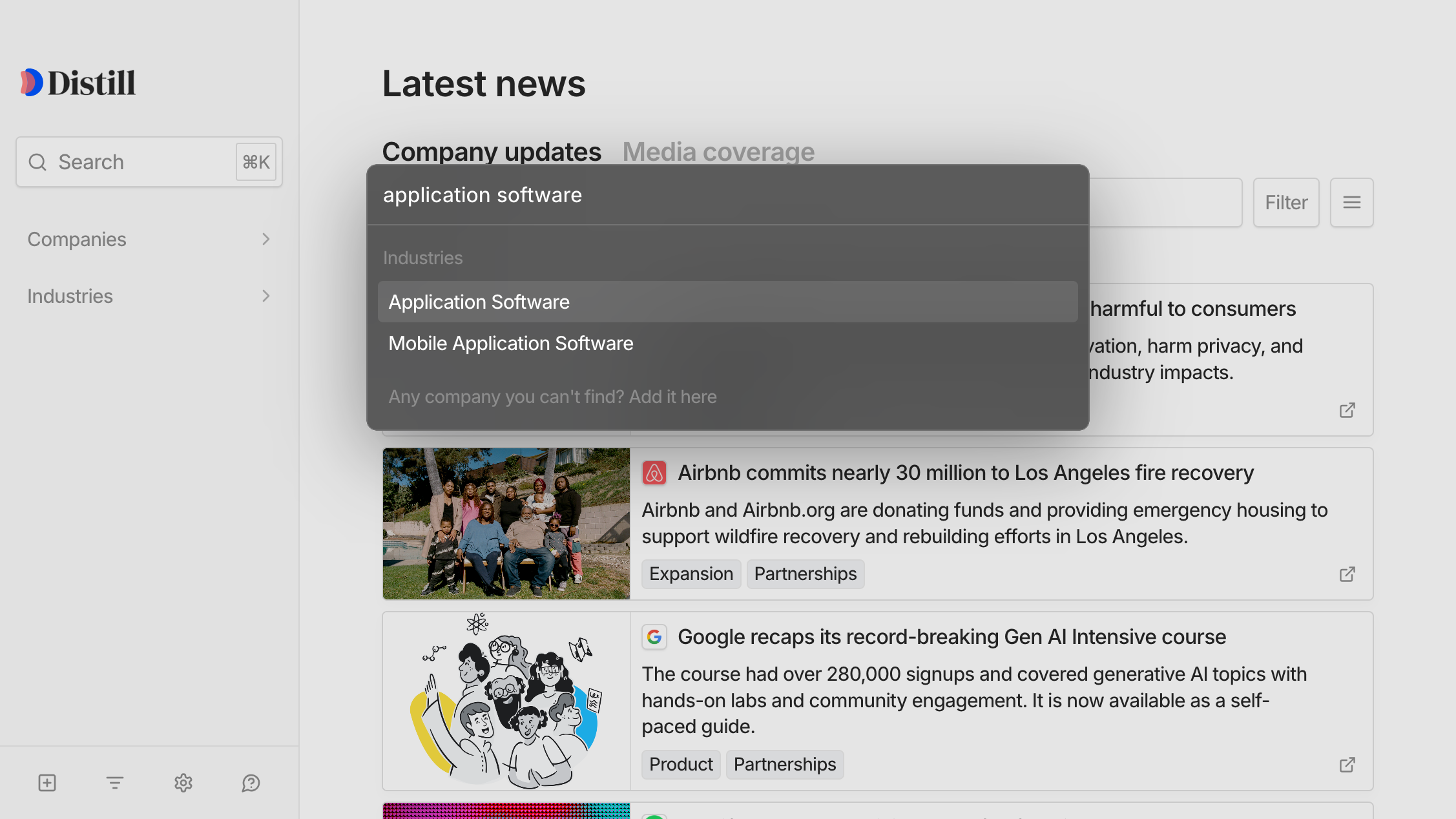
Task: Click the hamburger view menu button
Action: point(1351,203)
